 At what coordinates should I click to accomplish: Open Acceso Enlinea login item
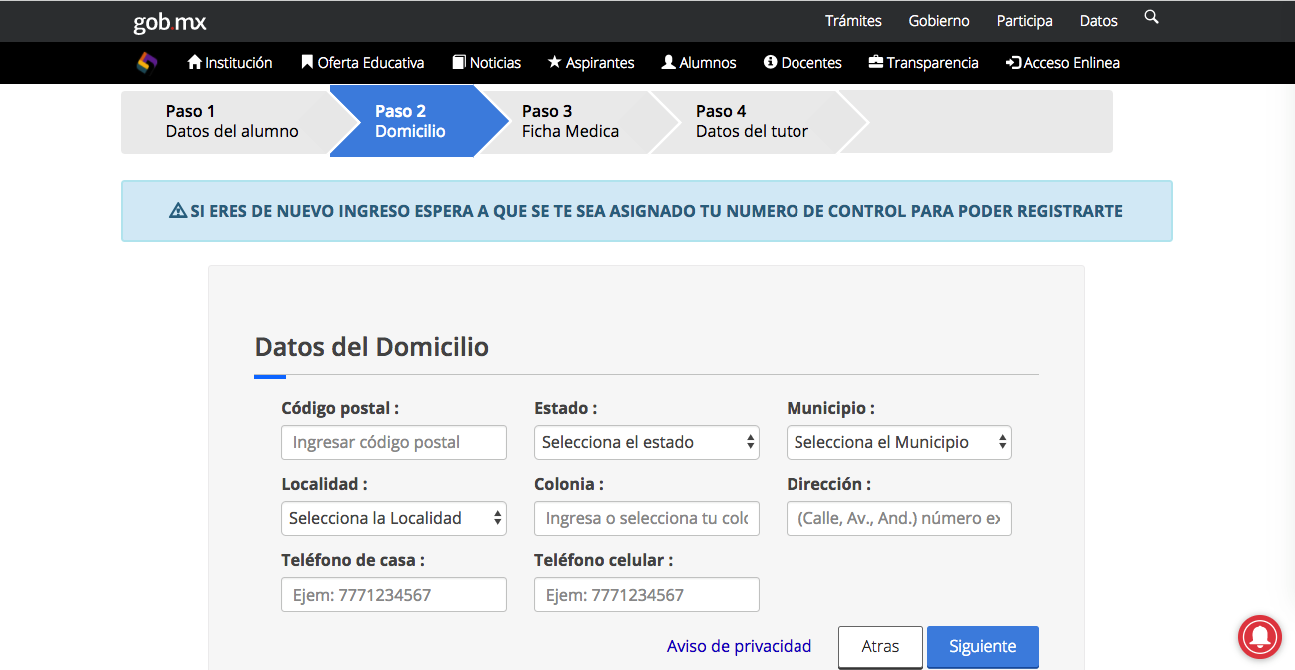[x=1063, y=63]
